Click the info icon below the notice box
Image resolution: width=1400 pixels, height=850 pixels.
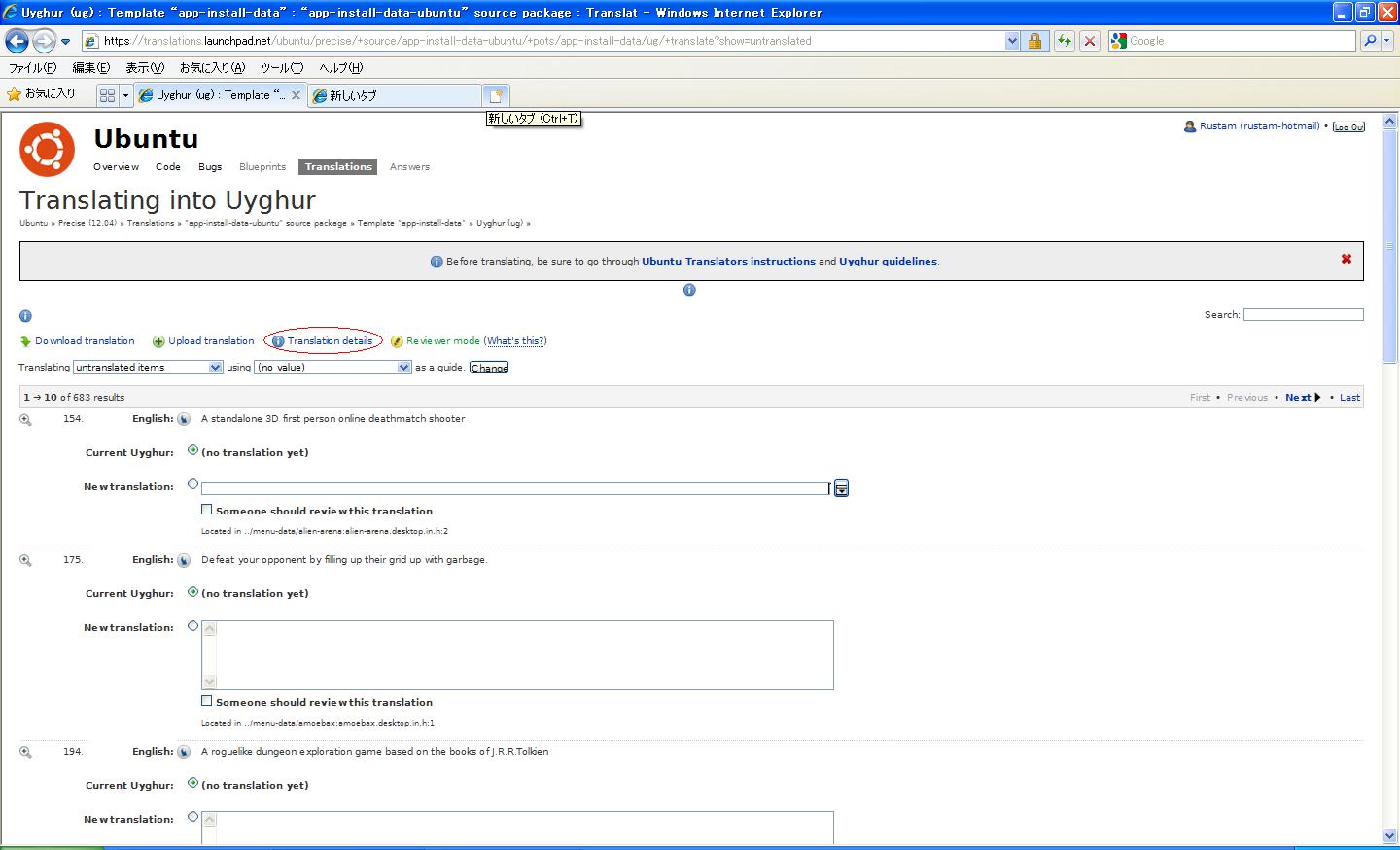(x=689, y=290)
